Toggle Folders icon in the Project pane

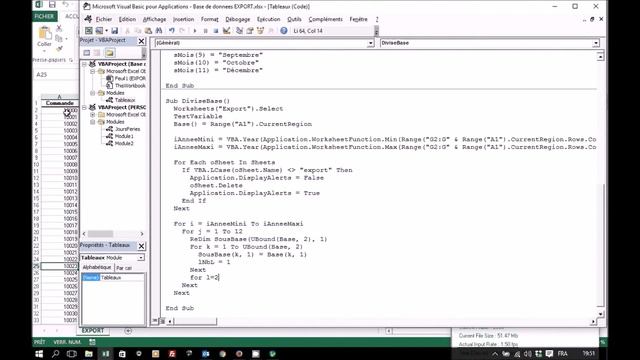pos(109,53)
